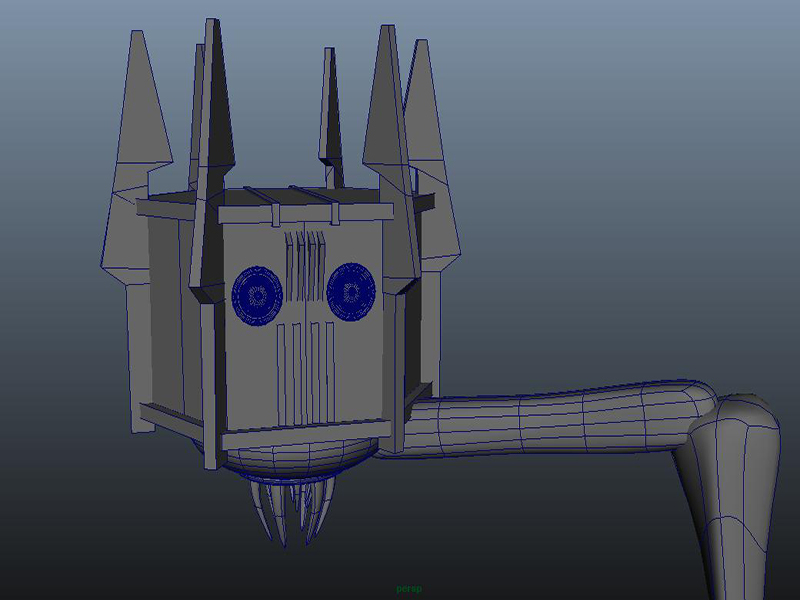Select the left blue eye disc
The width and height of the screenshot is (800, 600).
(257, 295)
